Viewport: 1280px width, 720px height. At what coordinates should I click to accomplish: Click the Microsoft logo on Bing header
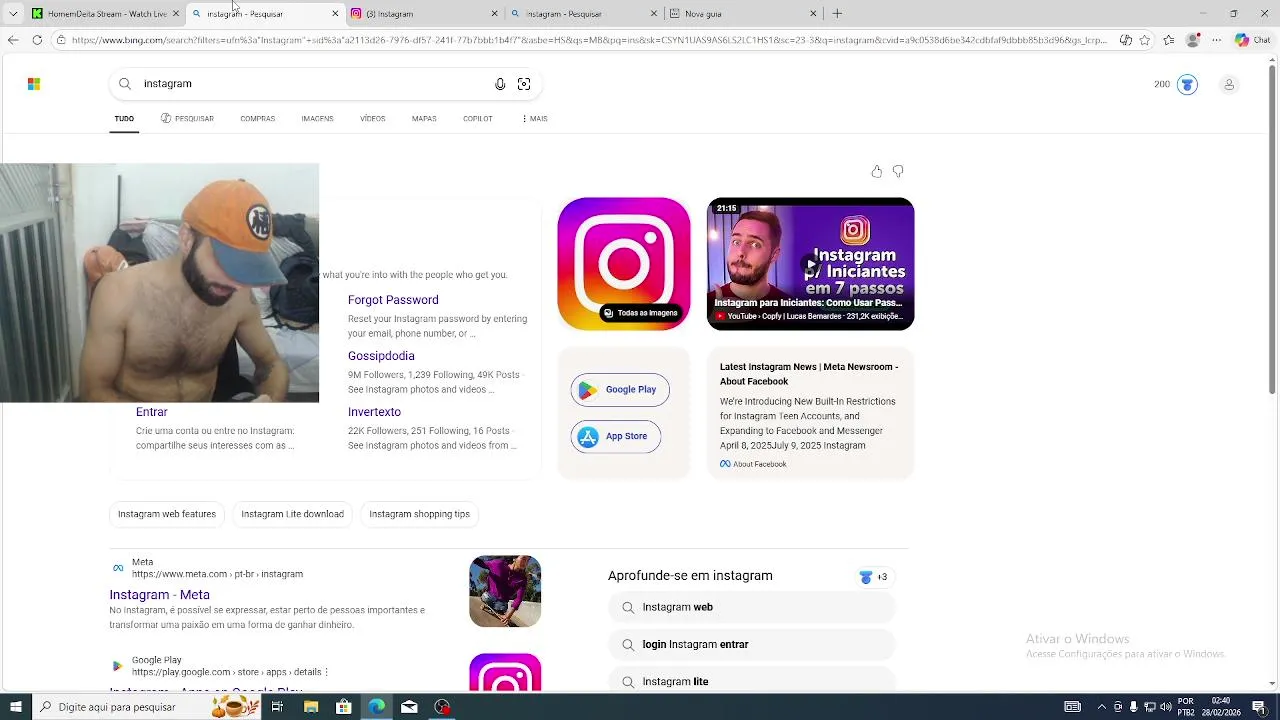[x=34, y=84]
